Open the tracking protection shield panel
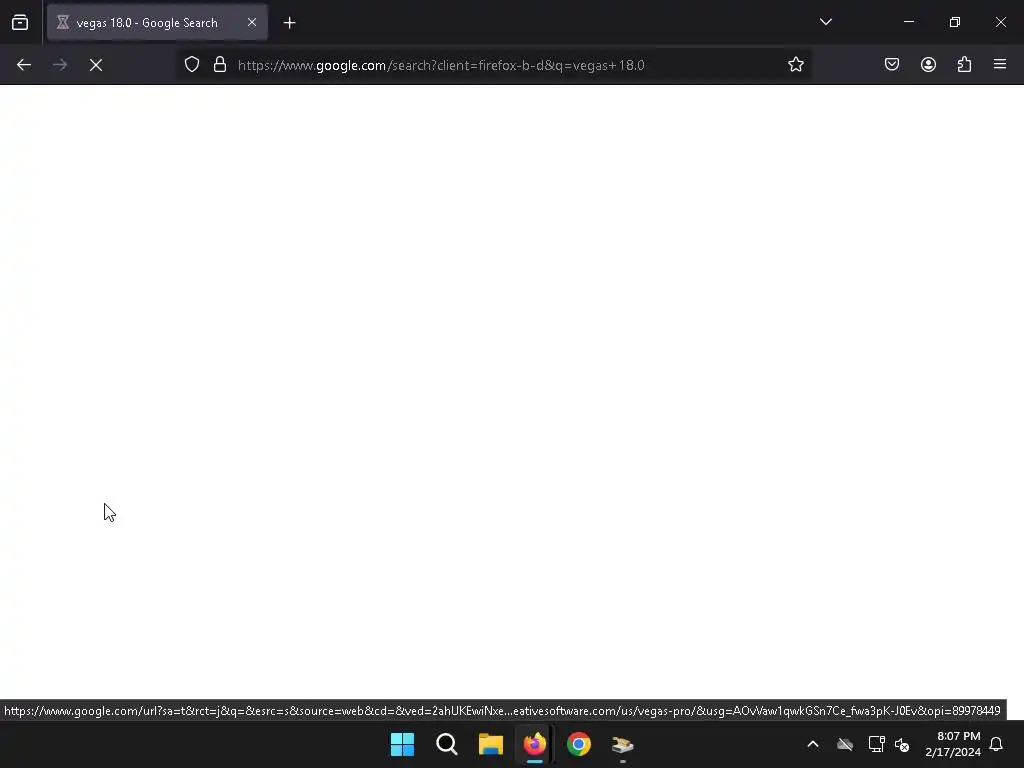 [191, 65]
